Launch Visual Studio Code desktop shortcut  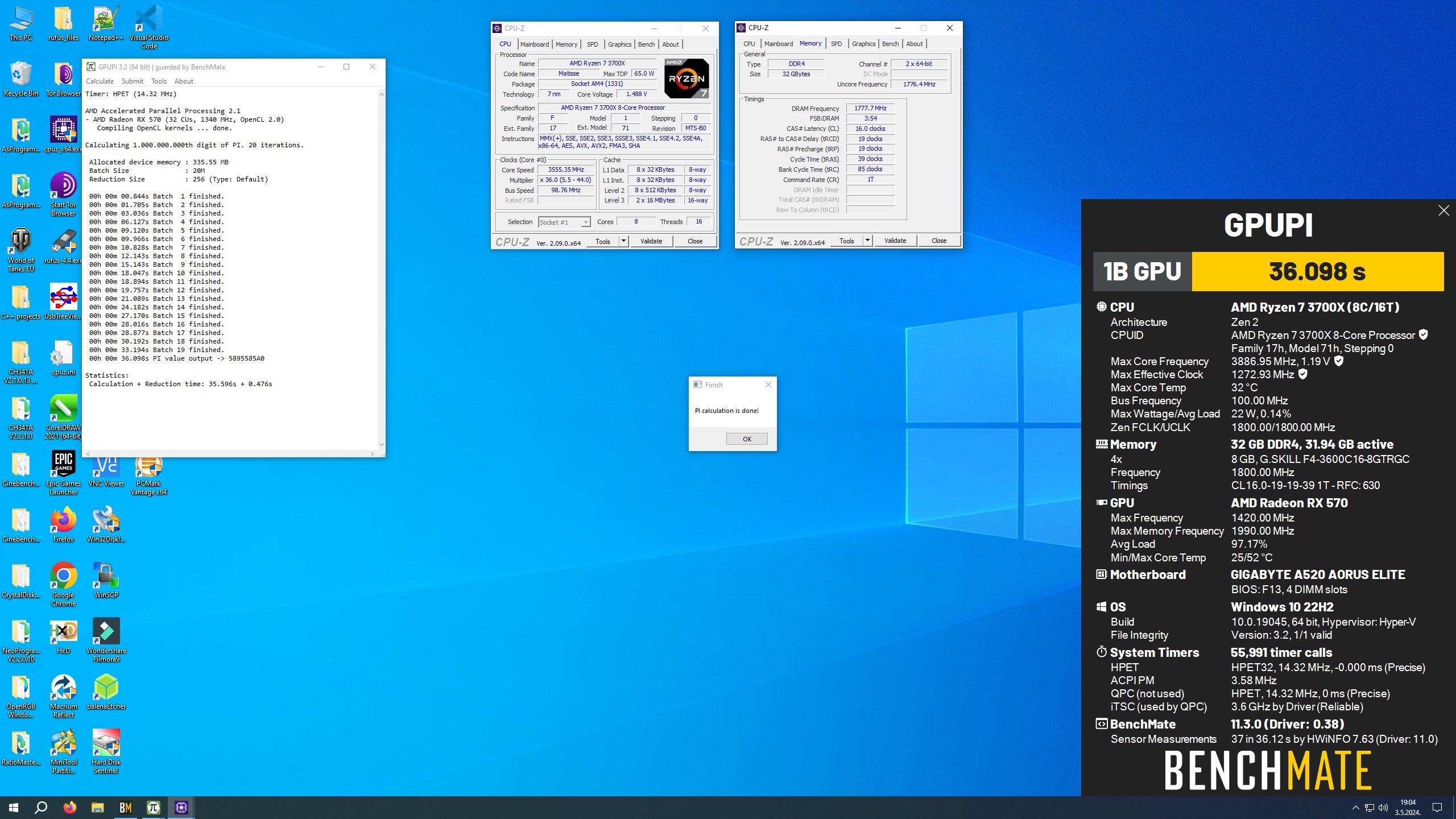pyautogui.click(x=148, y=27)
